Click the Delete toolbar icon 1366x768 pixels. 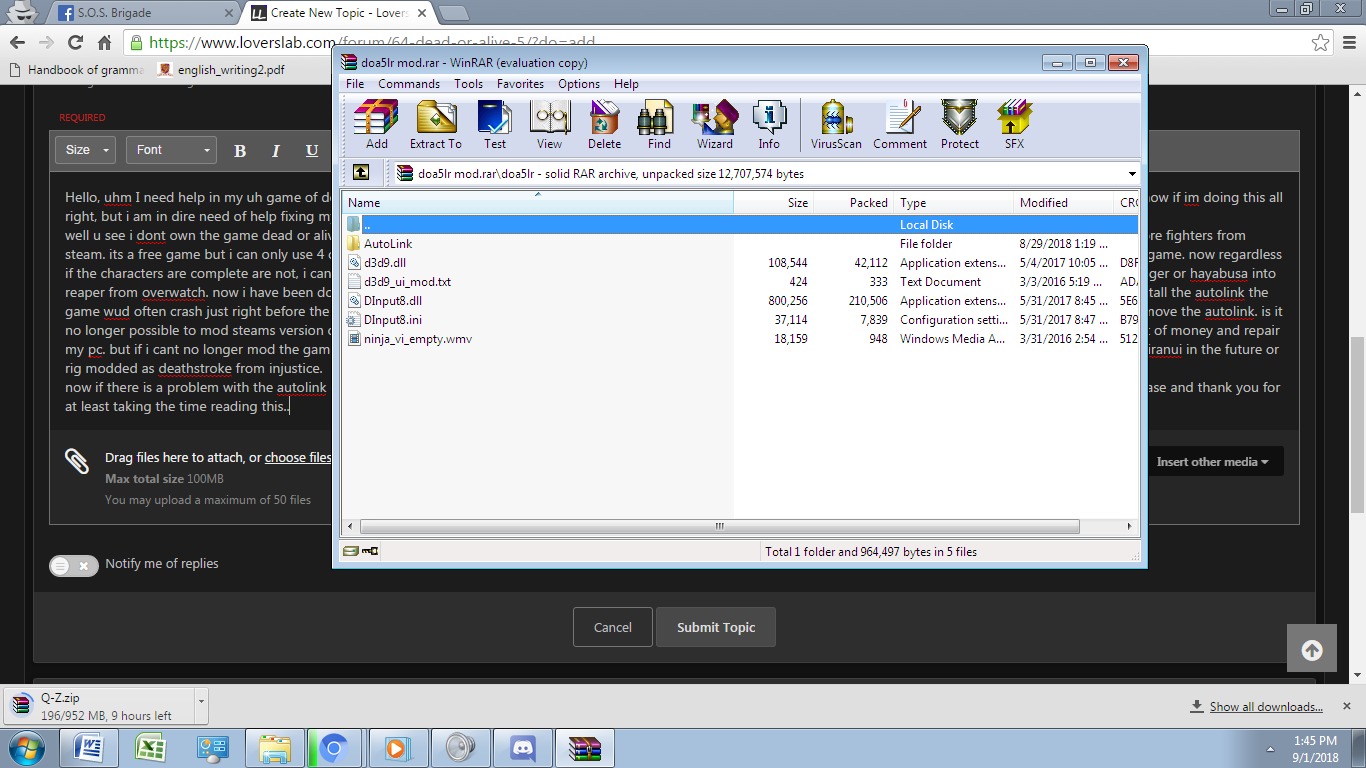[x=604, y=125]
